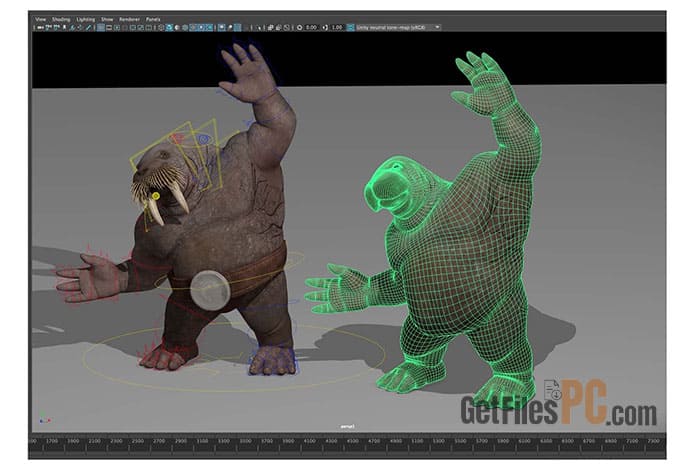Jump to frame 1700 on the timeline
The image size is (700, 473).
point(52,441)
